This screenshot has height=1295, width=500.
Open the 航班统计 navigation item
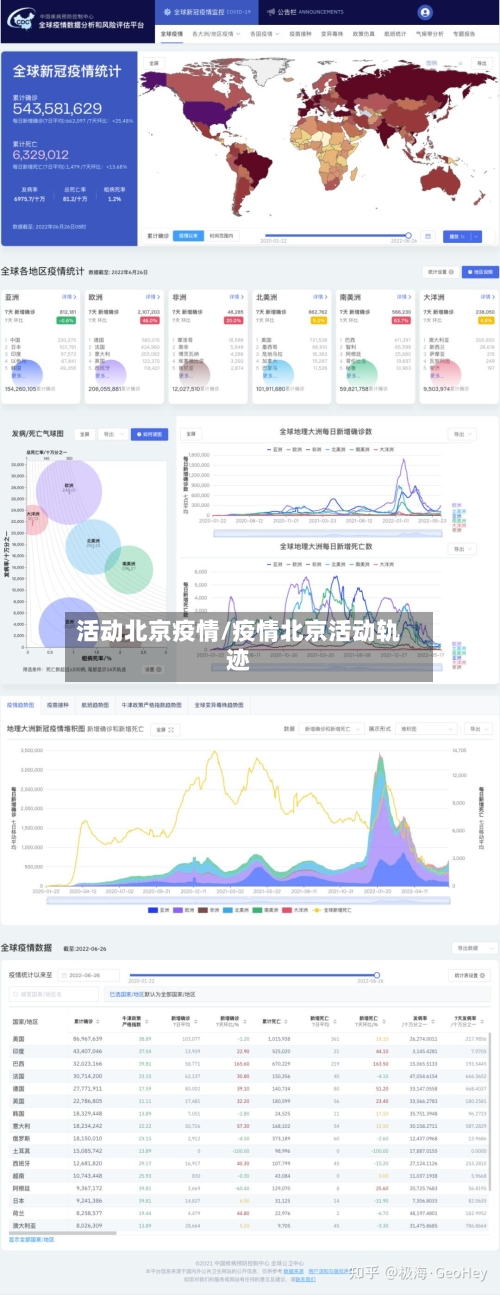point(395,33)
